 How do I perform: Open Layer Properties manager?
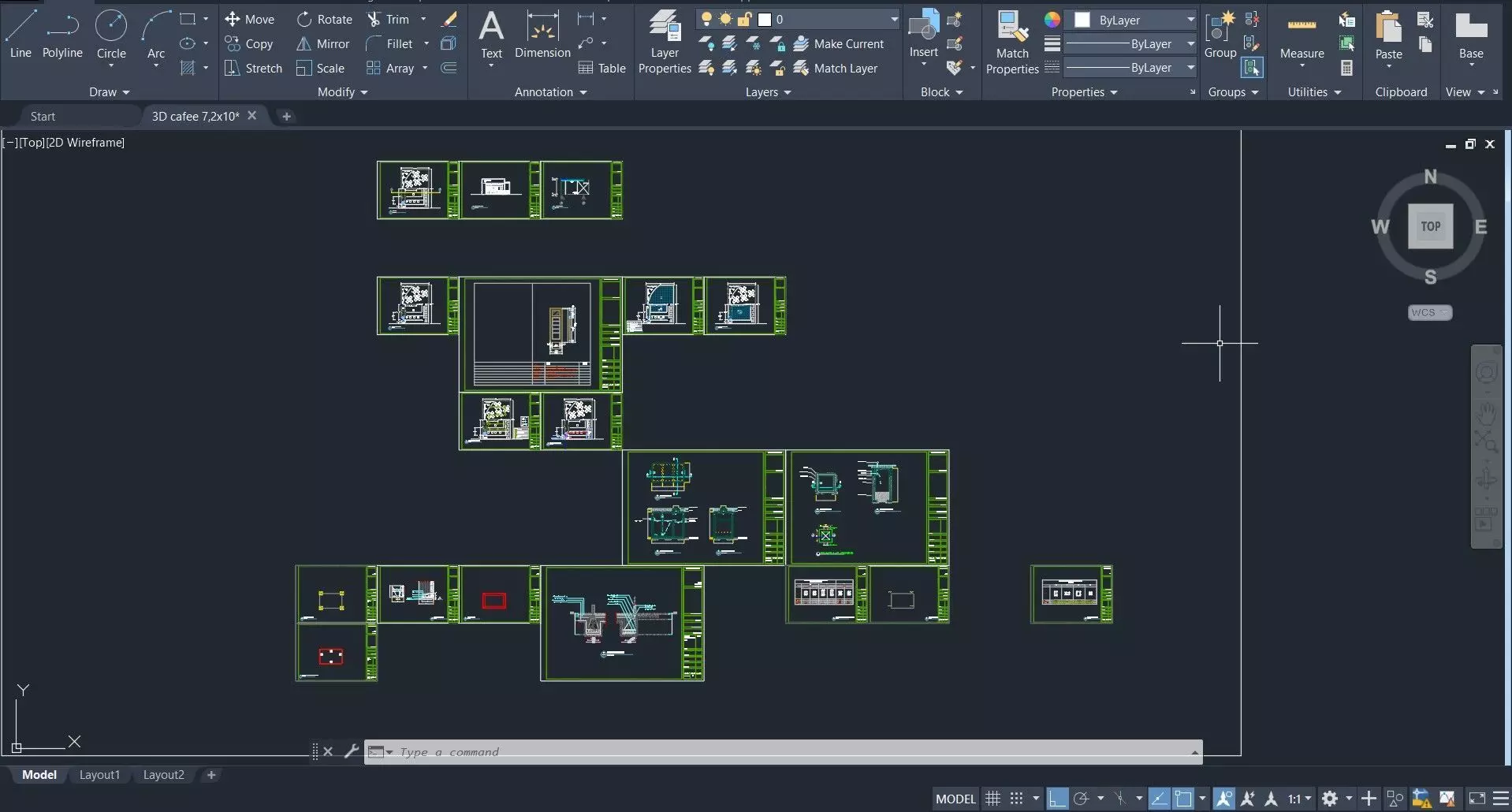click(665, 42)
